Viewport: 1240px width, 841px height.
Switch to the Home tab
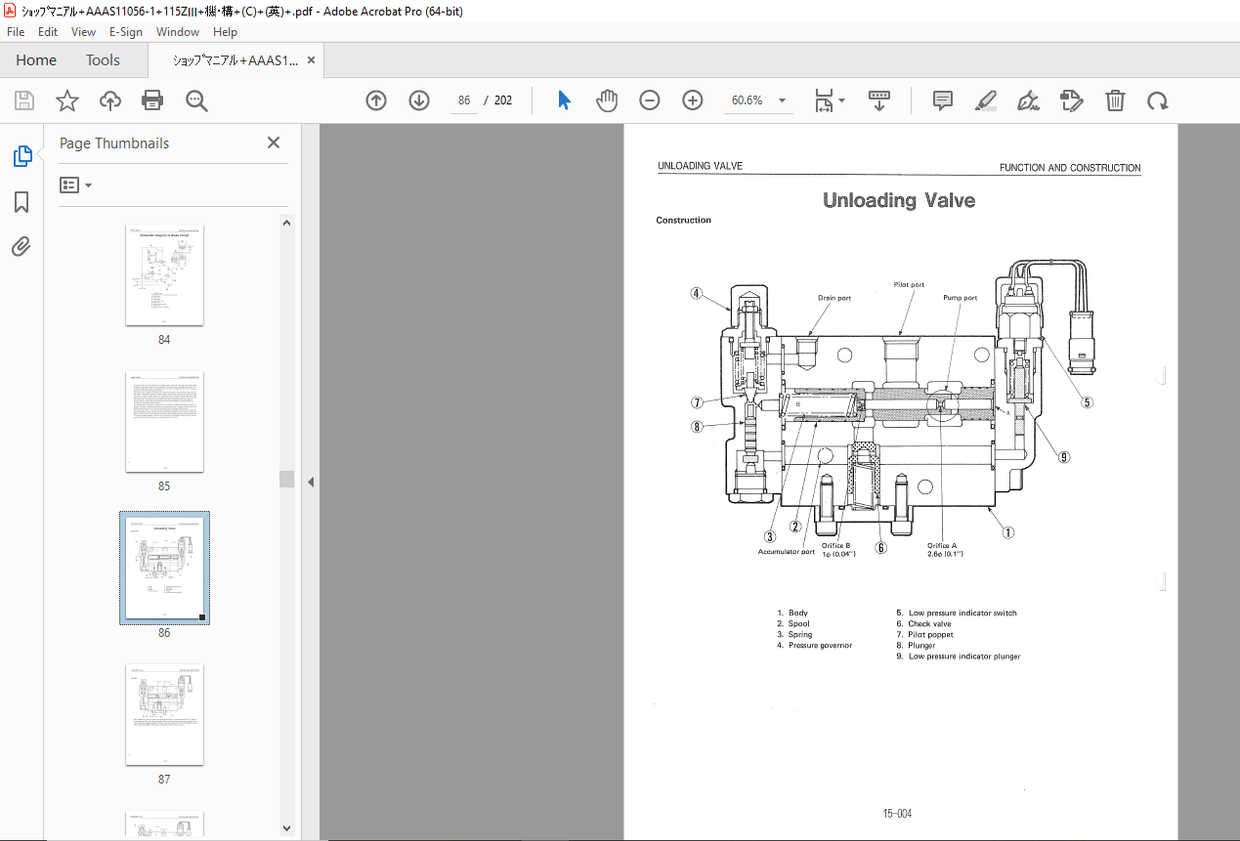(x=35, y=60)
